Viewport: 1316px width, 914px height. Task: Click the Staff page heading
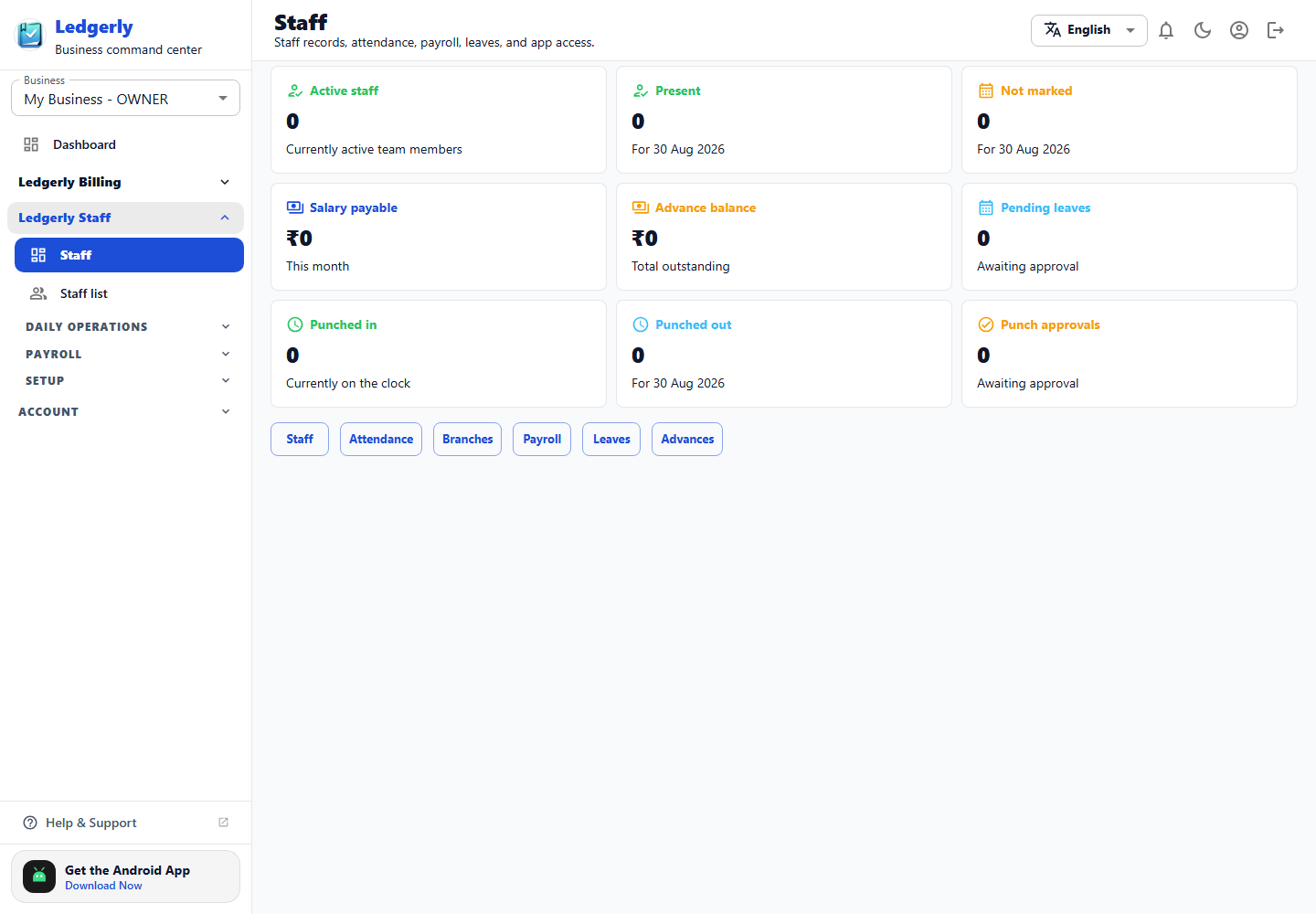[301, 22]
